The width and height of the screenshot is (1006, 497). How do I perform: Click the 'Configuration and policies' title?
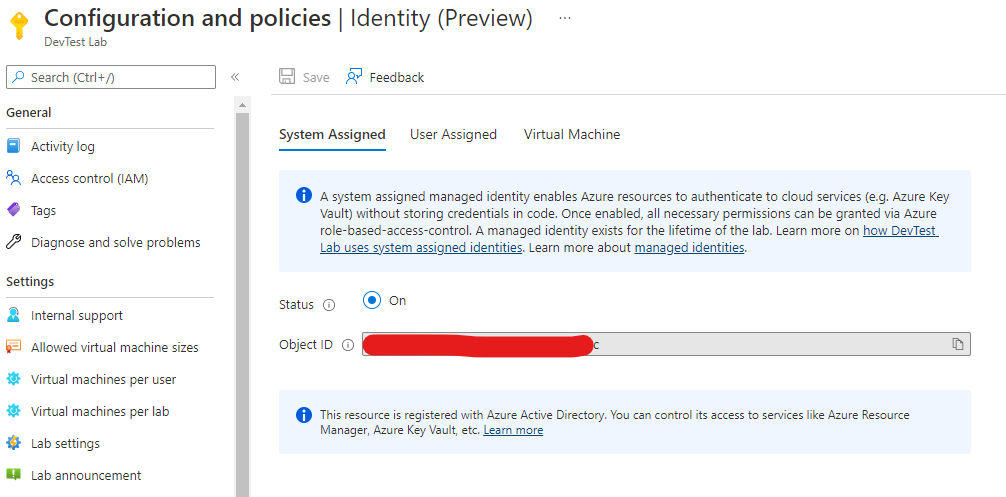click(x=187, y=19)
